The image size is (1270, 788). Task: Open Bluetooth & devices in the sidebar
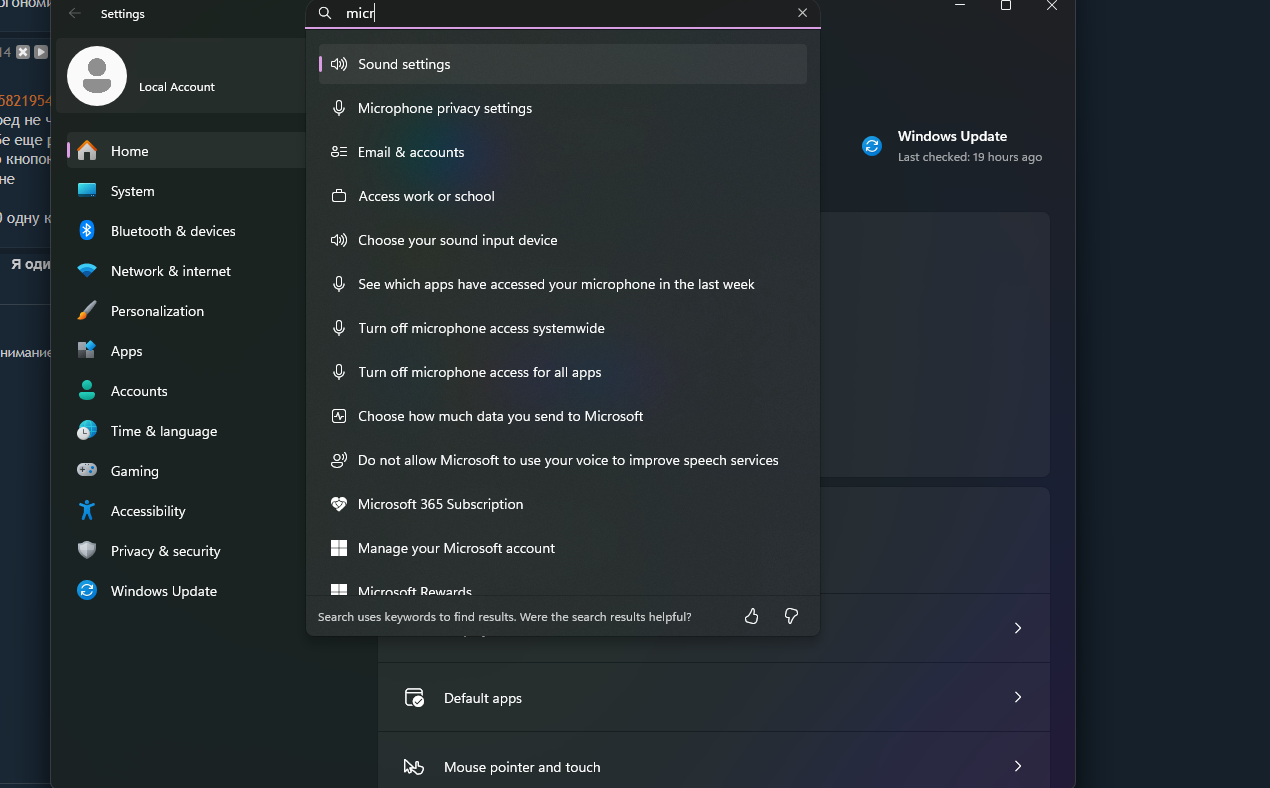coord(186,231)
